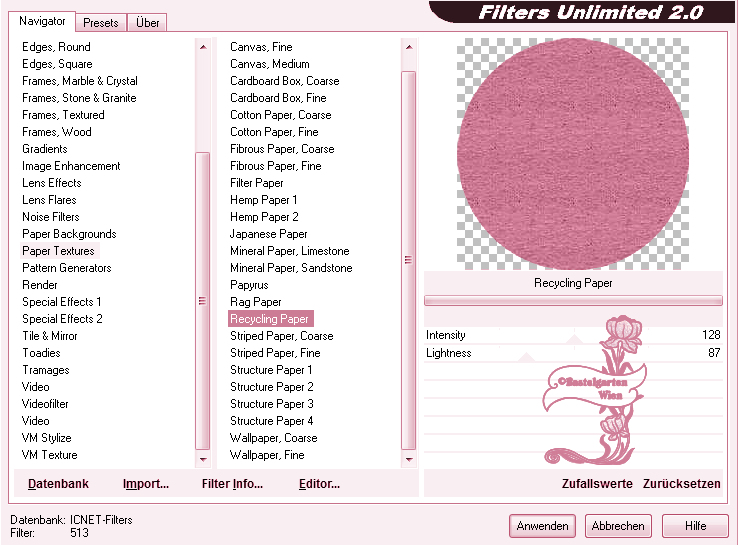This screenshot has height=545, width=738.
Task: Open Hilfe button
Action: tap(695, 526)
